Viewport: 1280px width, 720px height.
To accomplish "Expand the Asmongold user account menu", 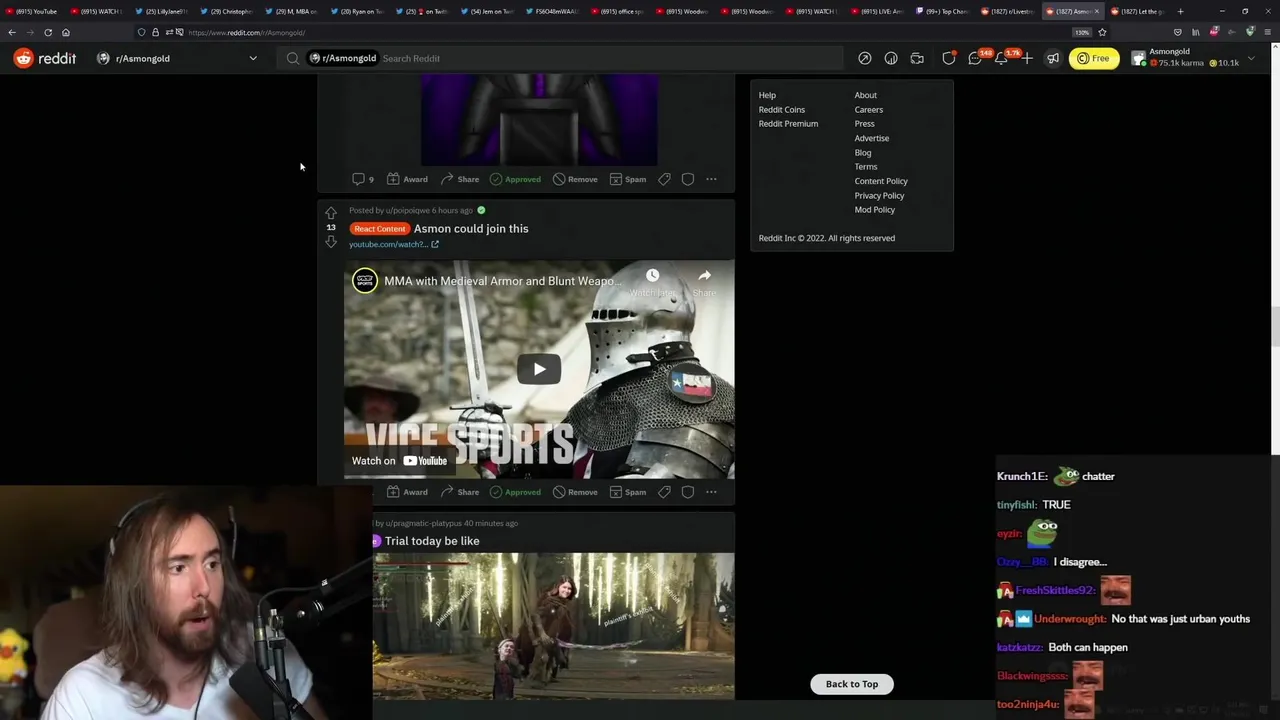I will tap(1192, 58).
